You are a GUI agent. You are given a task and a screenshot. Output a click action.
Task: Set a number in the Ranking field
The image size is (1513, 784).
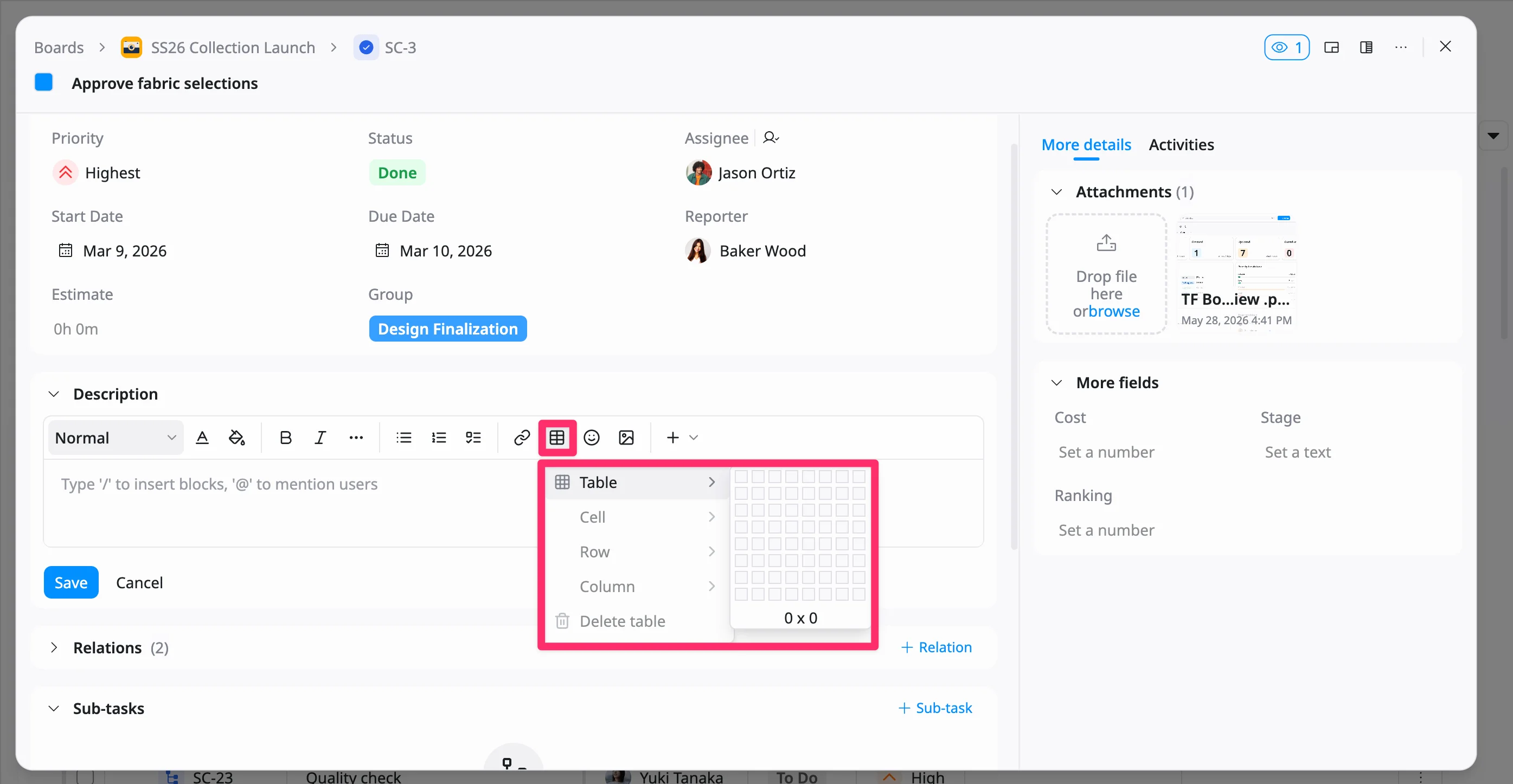1106,530
